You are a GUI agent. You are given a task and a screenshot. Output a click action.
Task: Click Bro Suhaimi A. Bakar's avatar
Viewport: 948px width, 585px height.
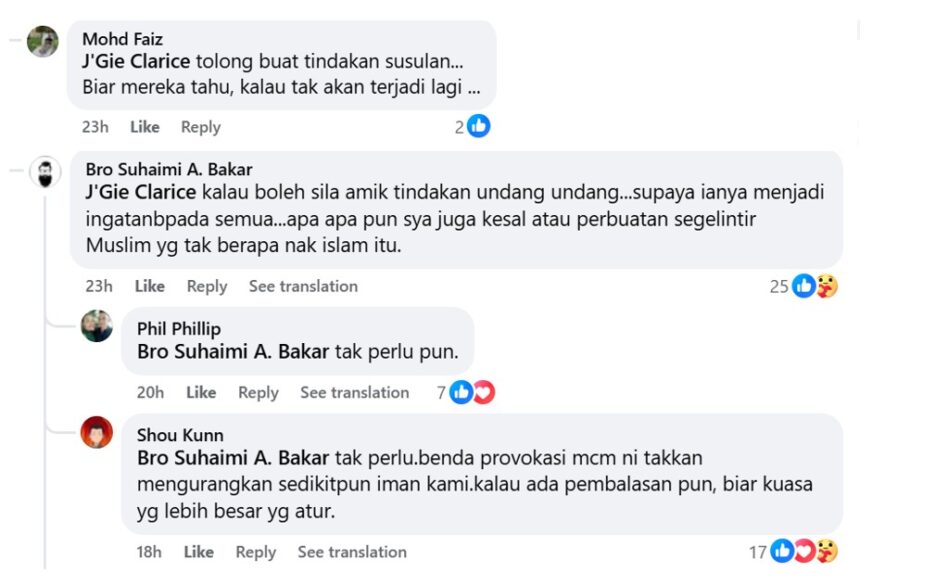point(44,173)
